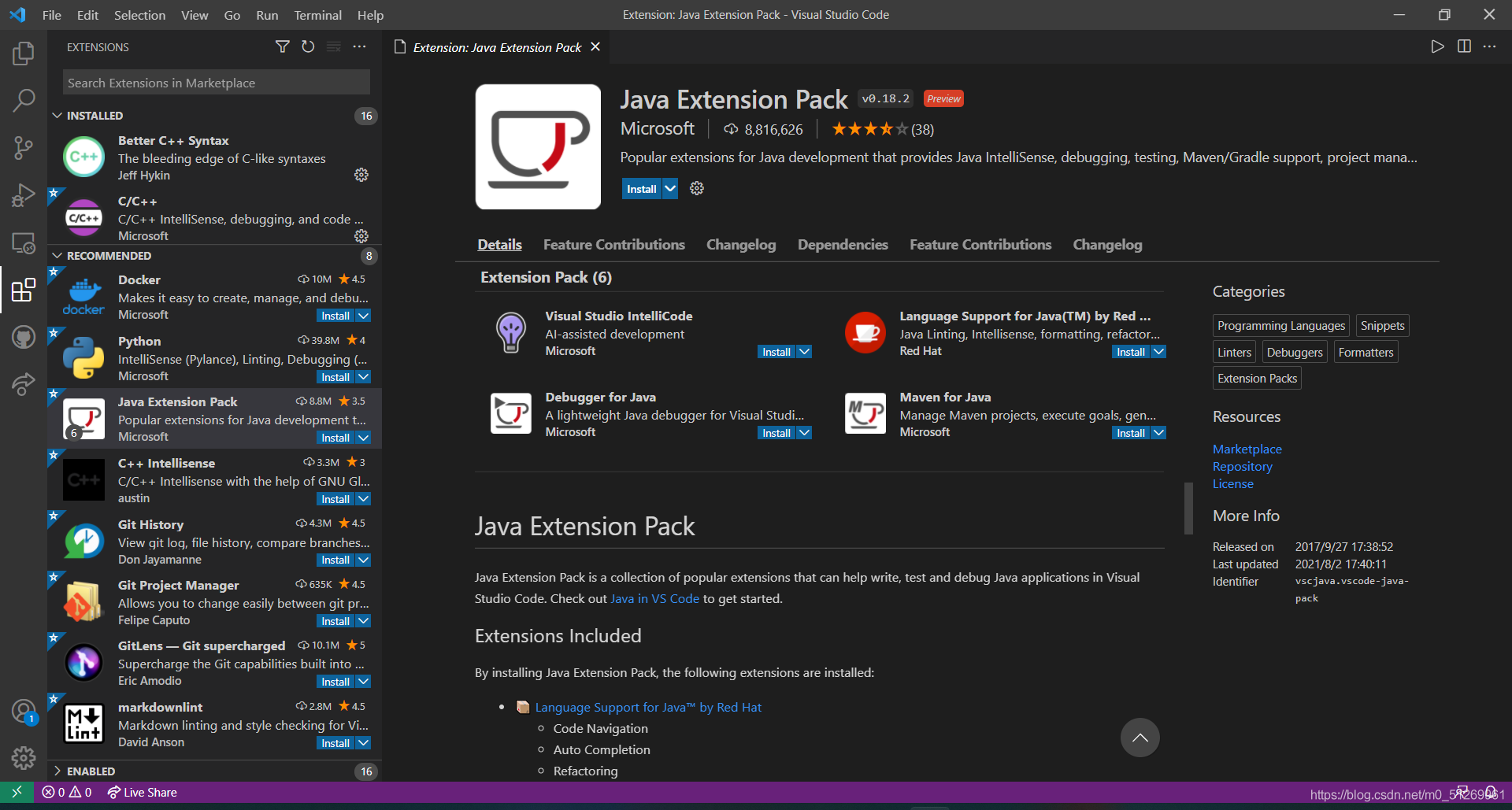Open the File menu

(52, 15)
